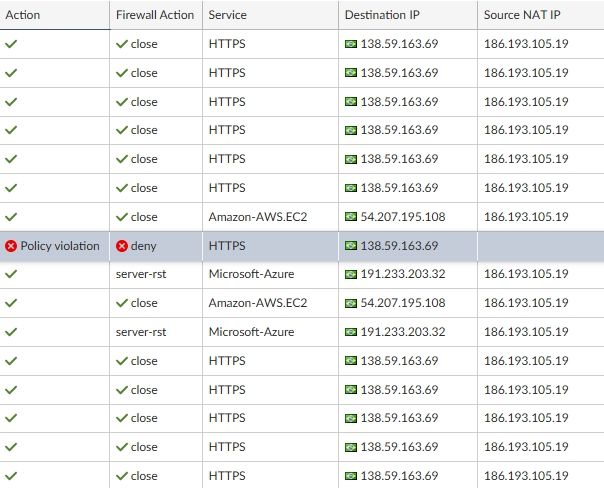Click the flag beside the second 54.207.195.108 address
604x488 pixels.
point(350,303)
